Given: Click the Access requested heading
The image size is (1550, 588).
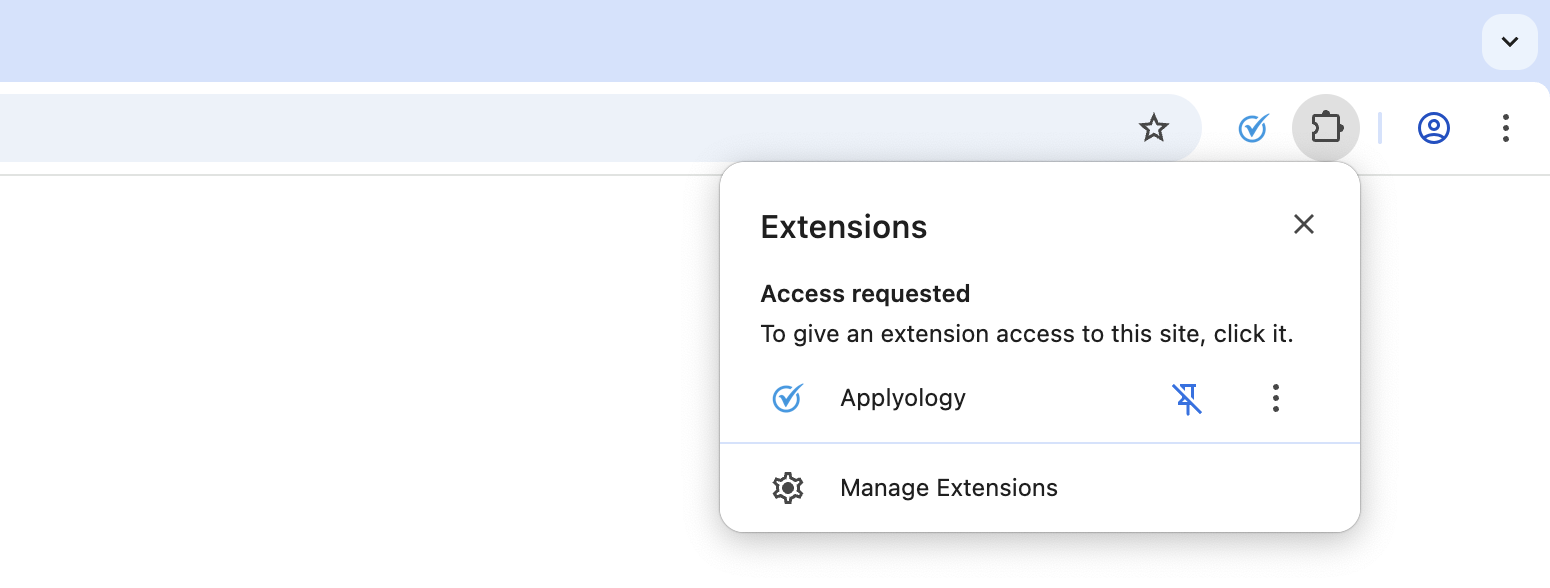Looking at the screenshot, I should 865,293.
